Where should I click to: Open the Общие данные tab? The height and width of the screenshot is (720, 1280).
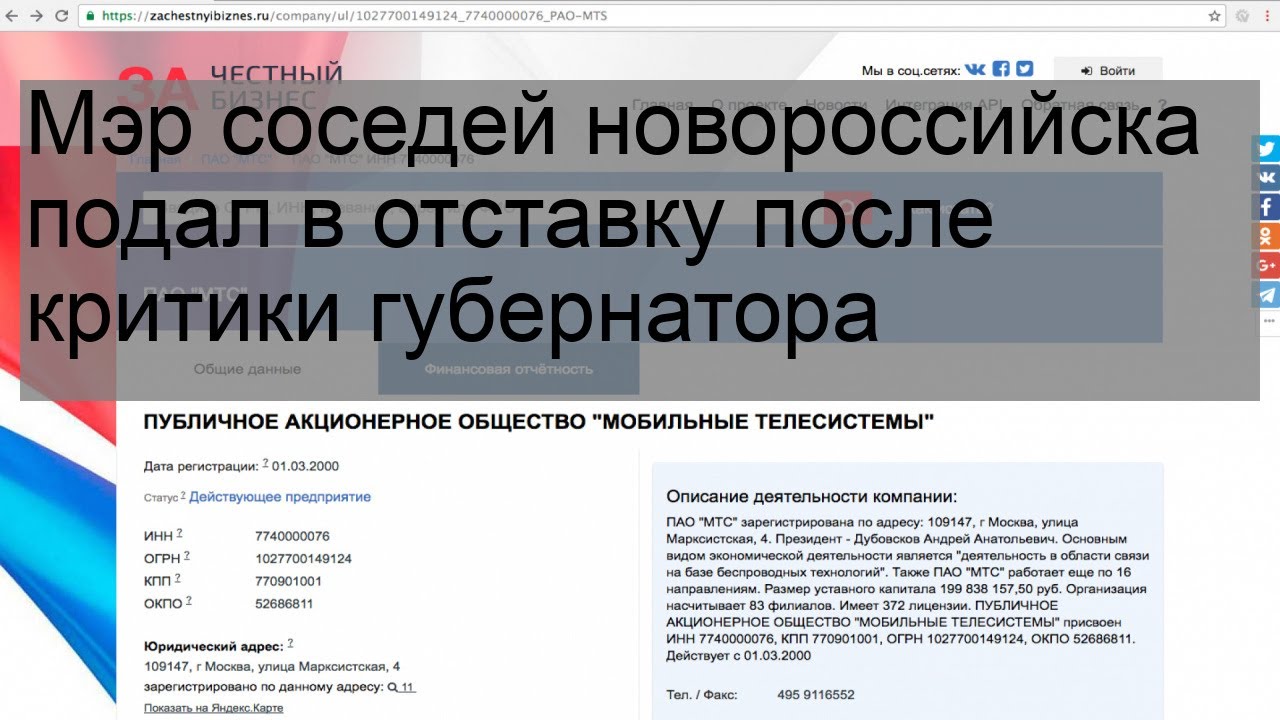(x=247, y=368)
